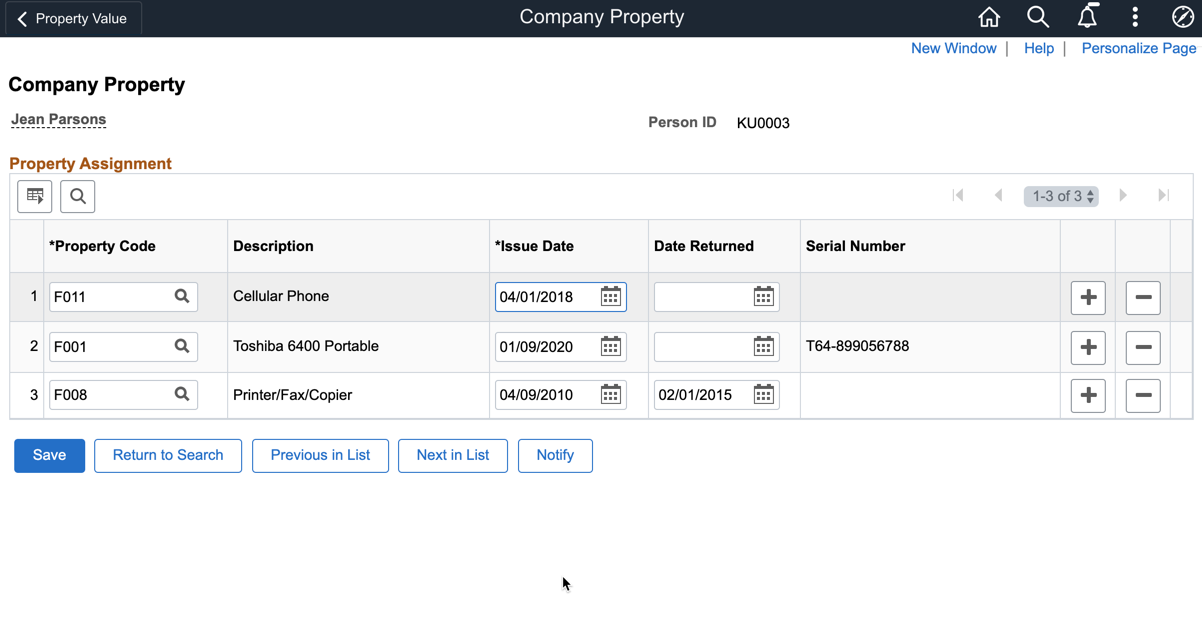Look up the property code for F011
Image resolution: width=1202 pixels, height=637 pixels.
coord(182,297)
